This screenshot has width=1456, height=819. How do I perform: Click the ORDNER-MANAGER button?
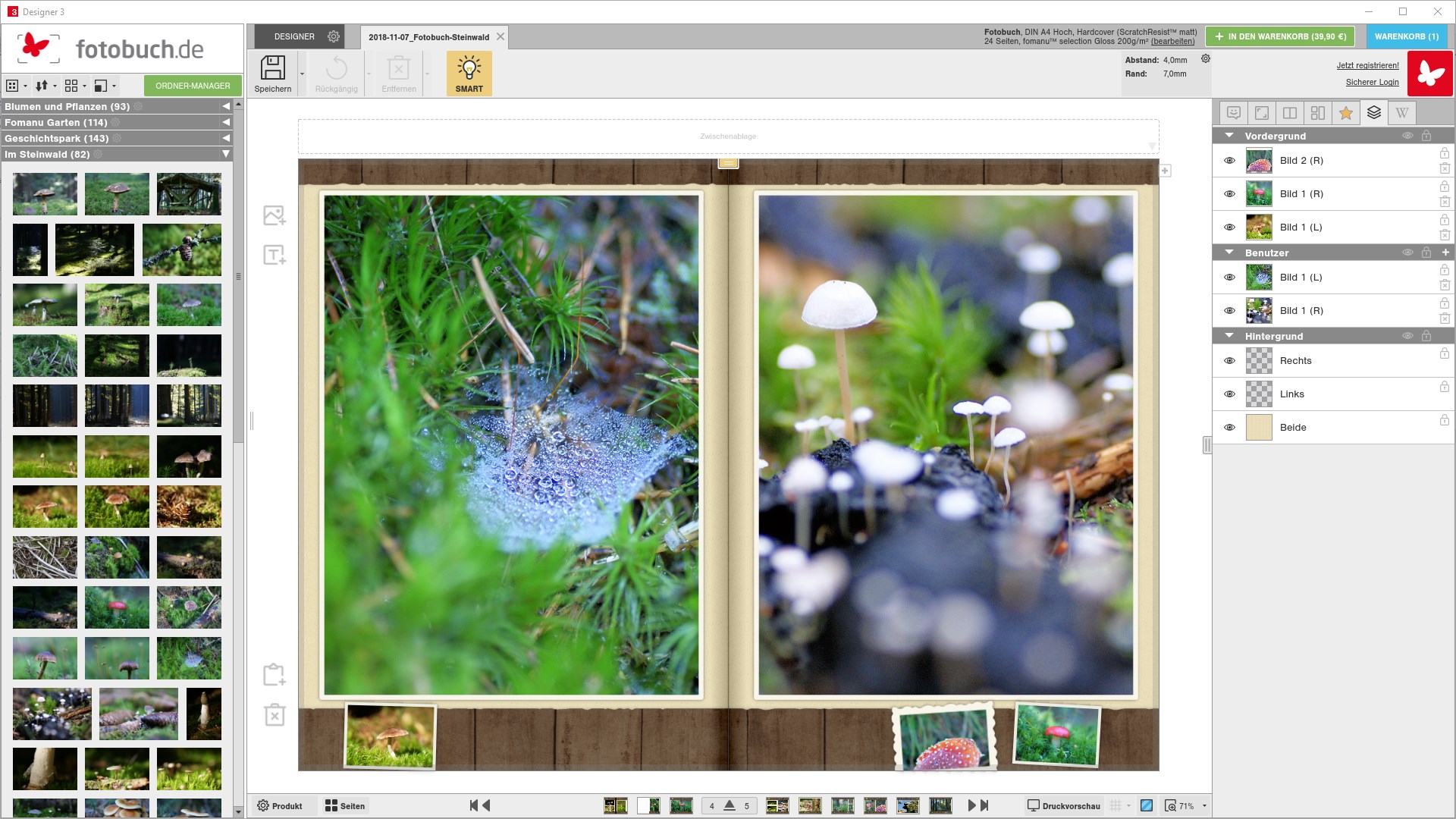(193, 86)
